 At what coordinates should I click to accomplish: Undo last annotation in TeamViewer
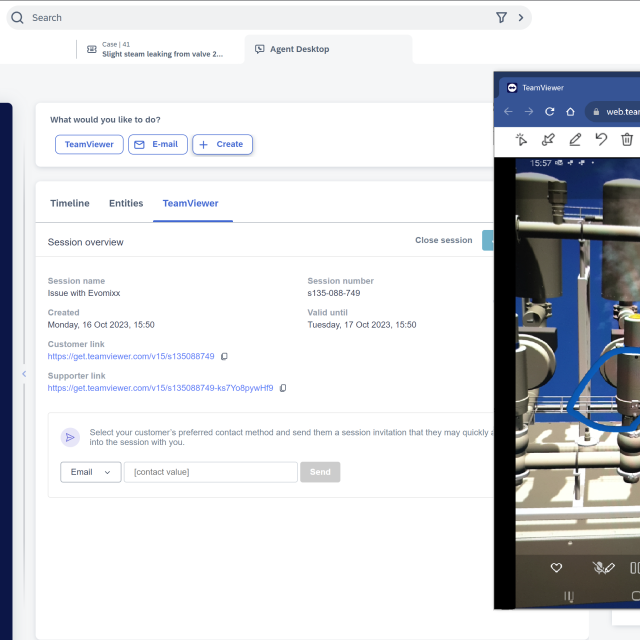coord(601,139)
